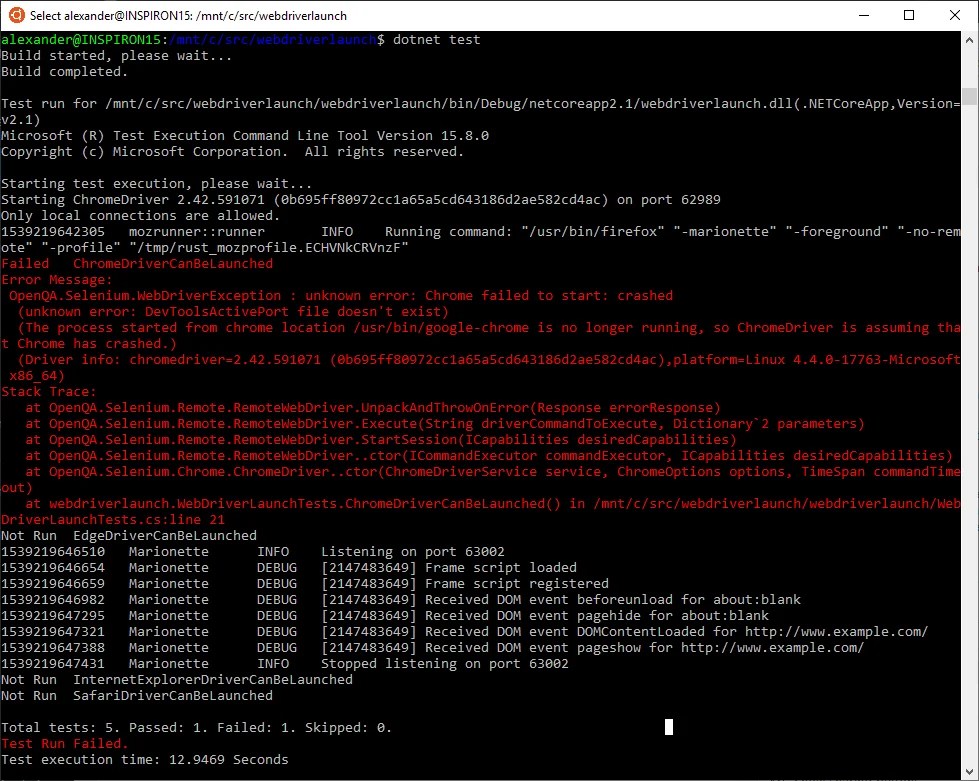This screenshot has height=781, width=979.
Task: Click the scrollbar up arrow
Action: [x=969, y=40]
